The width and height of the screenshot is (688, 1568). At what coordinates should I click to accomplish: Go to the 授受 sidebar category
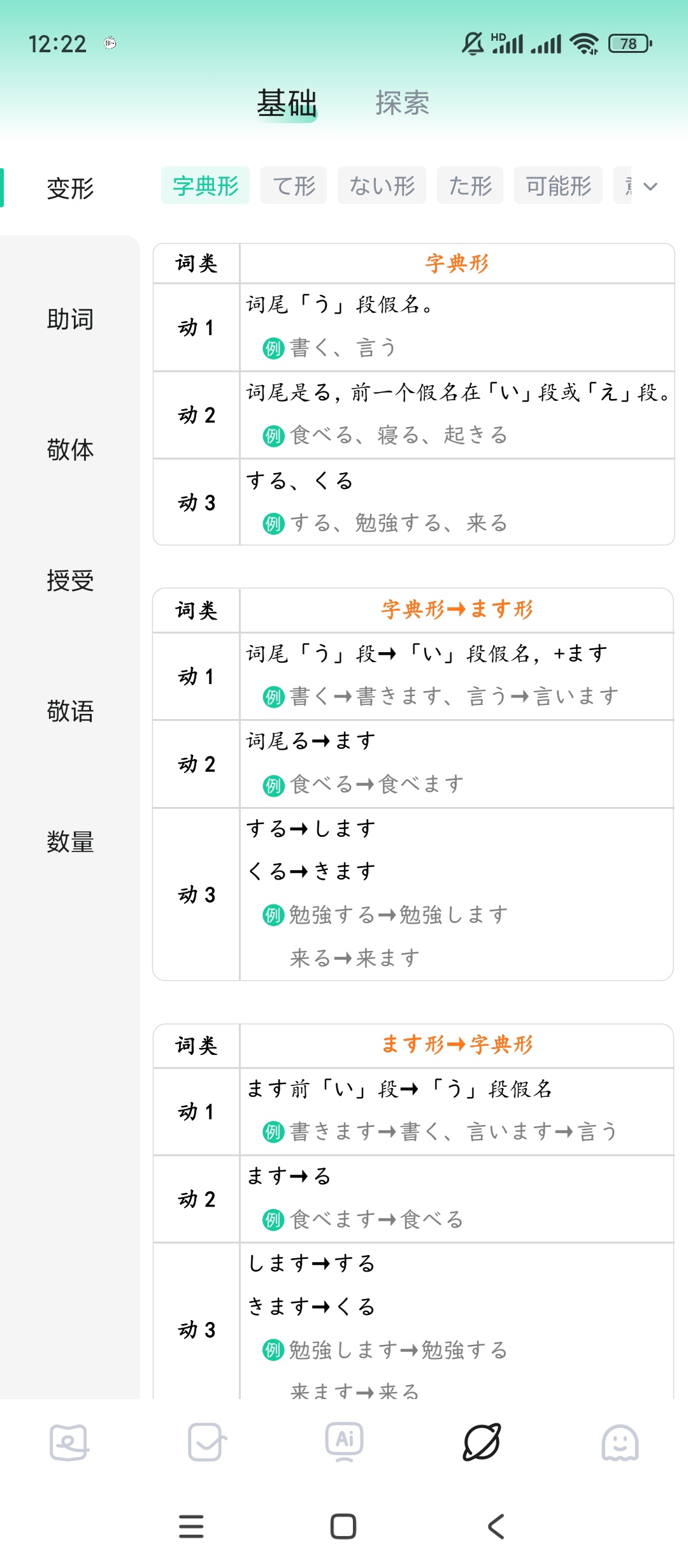70,581
